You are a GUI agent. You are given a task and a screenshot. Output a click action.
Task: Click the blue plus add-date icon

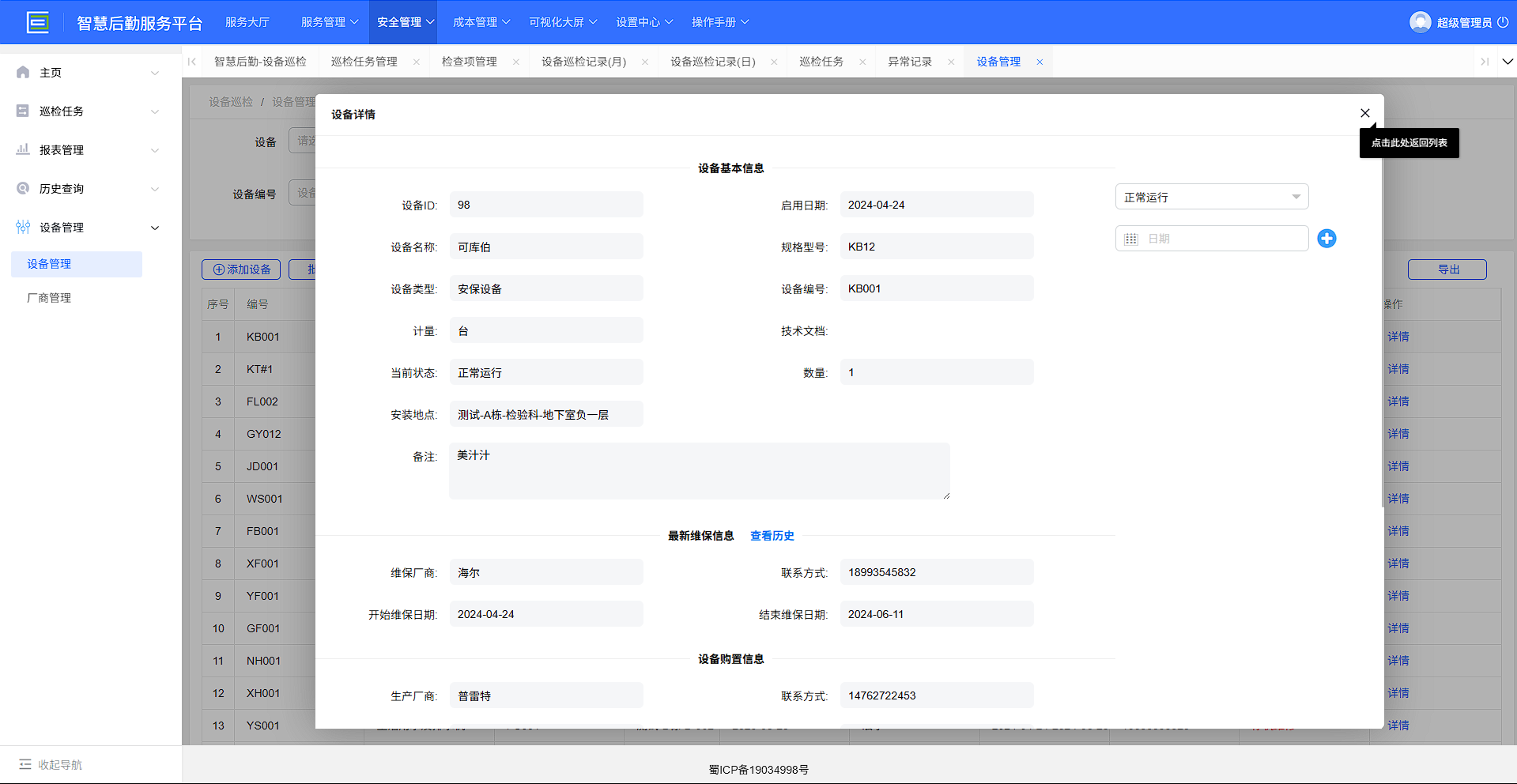pos(1326,238)
